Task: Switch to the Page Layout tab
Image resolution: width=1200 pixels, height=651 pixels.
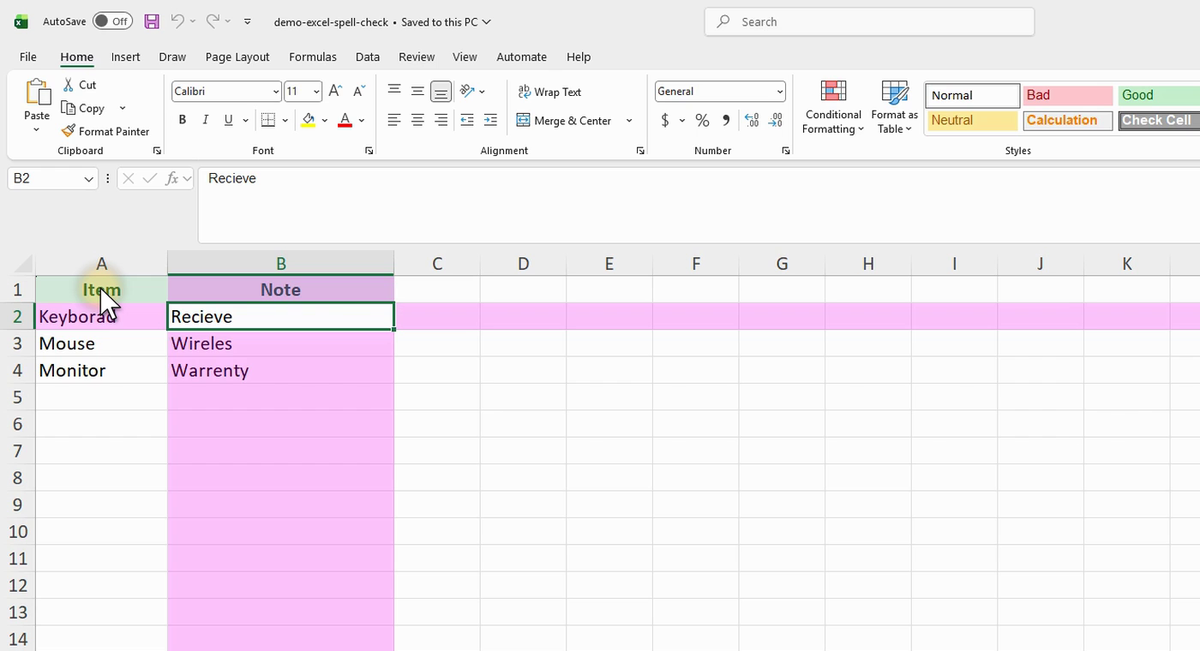Action: [x=237, y=57]
